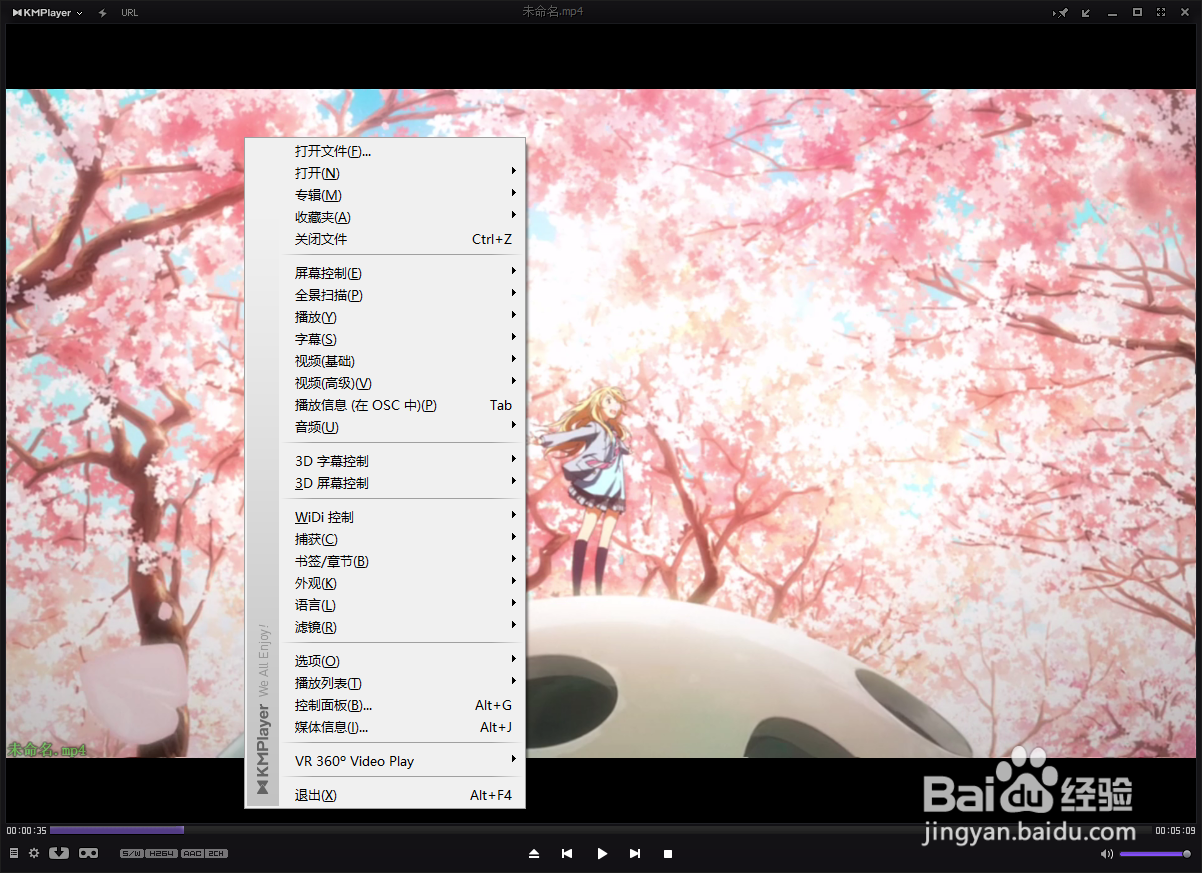Click the 未命名.mp4 title text
The image size is (1202, 873).
553,12
